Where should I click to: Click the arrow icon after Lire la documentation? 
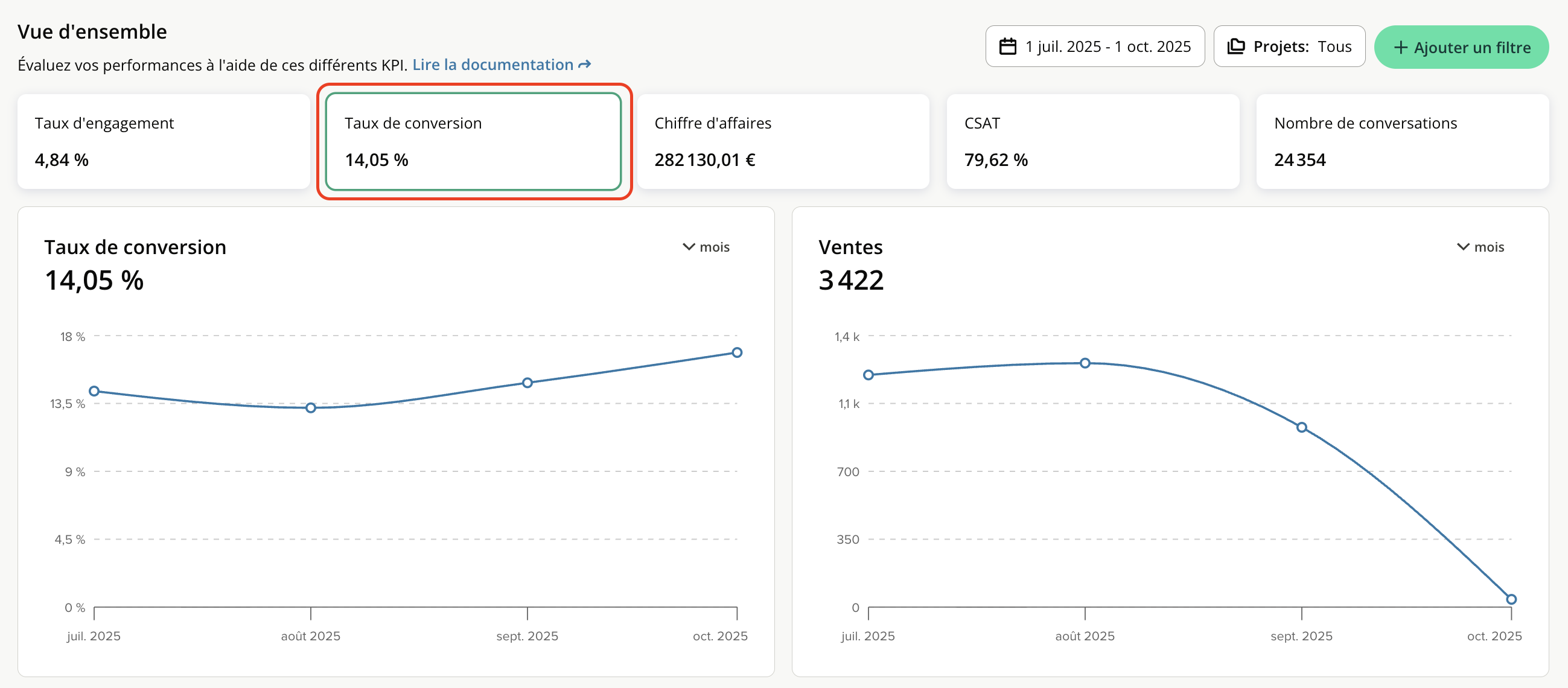tap(584, 65)
